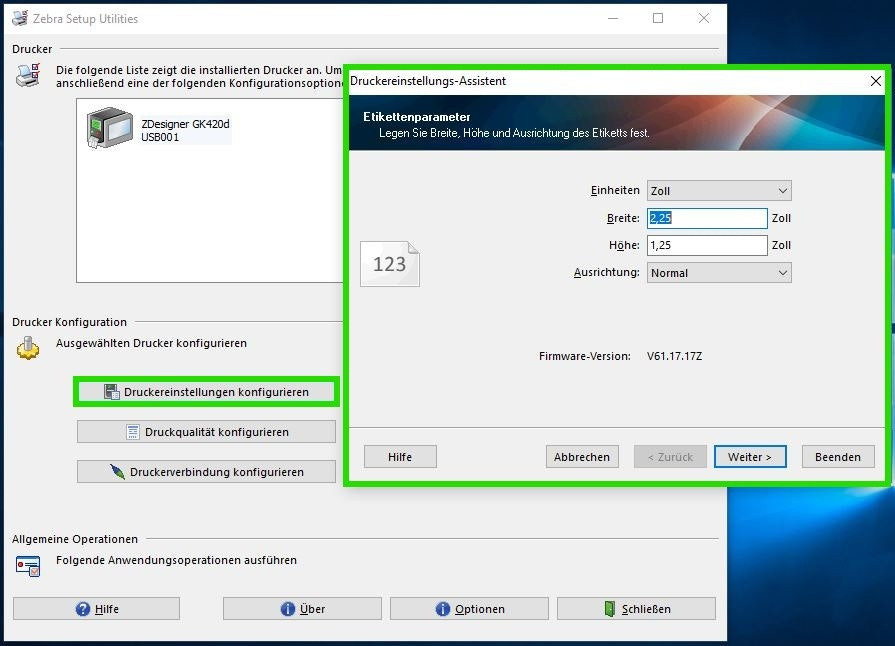This screenshot has width=895, height=646.
Task: Click Druckereinstellungen konfigurieren
Action: 207,392
